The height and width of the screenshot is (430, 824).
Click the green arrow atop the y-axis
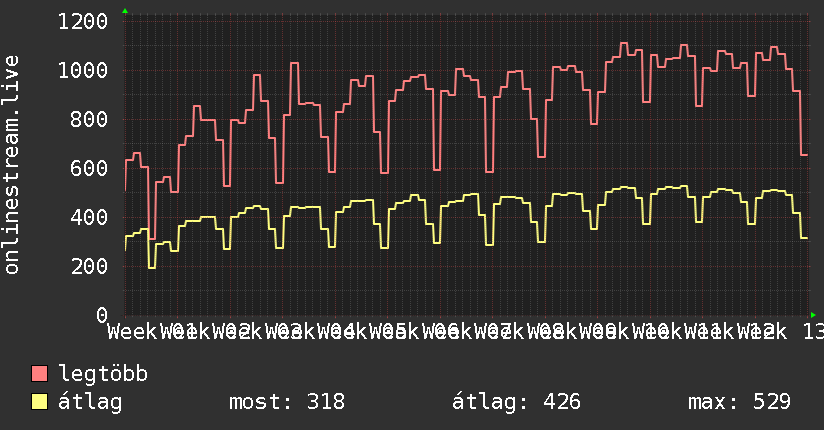[125, 11]
